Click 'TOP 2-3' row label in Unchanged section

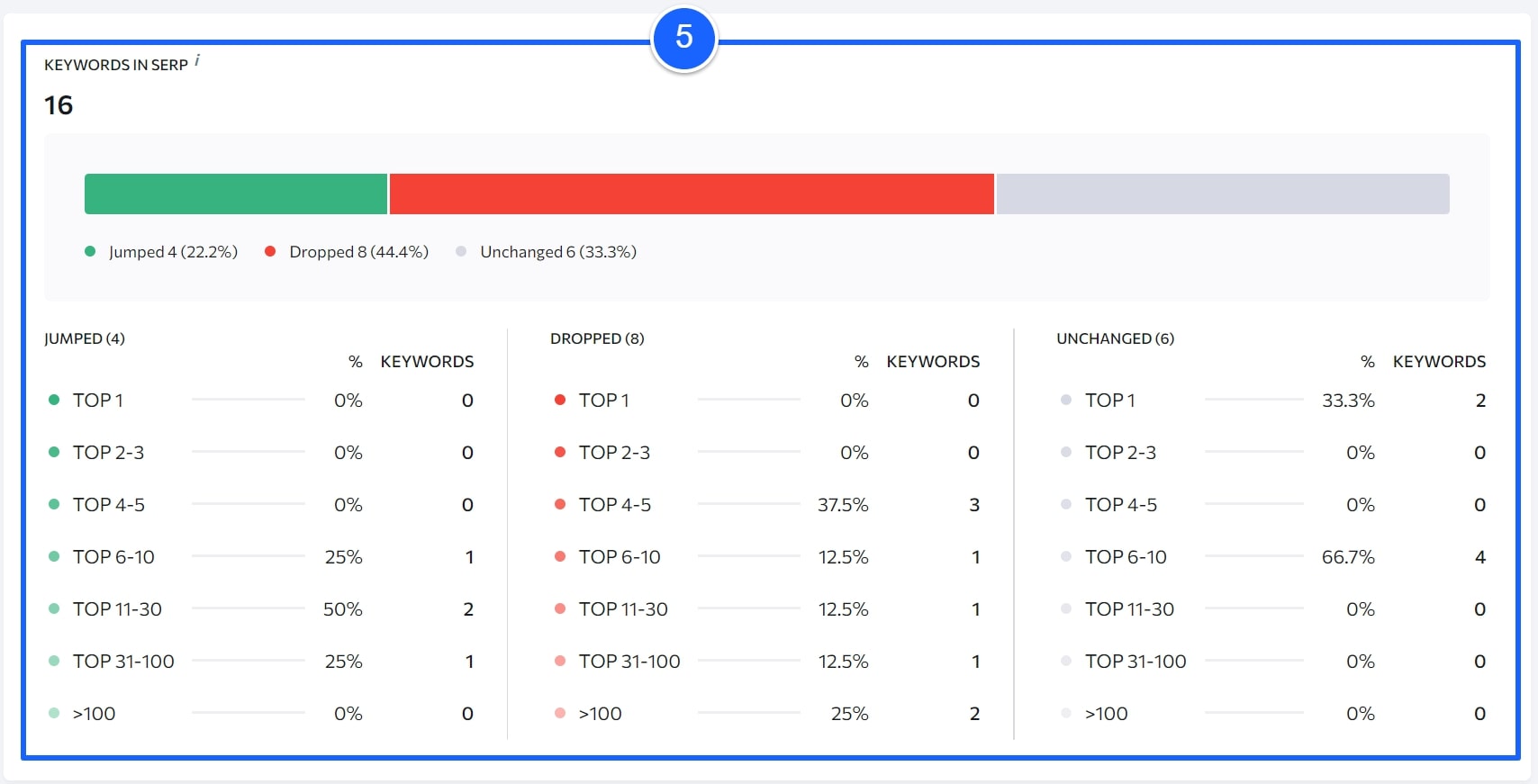click(1120, 453)
